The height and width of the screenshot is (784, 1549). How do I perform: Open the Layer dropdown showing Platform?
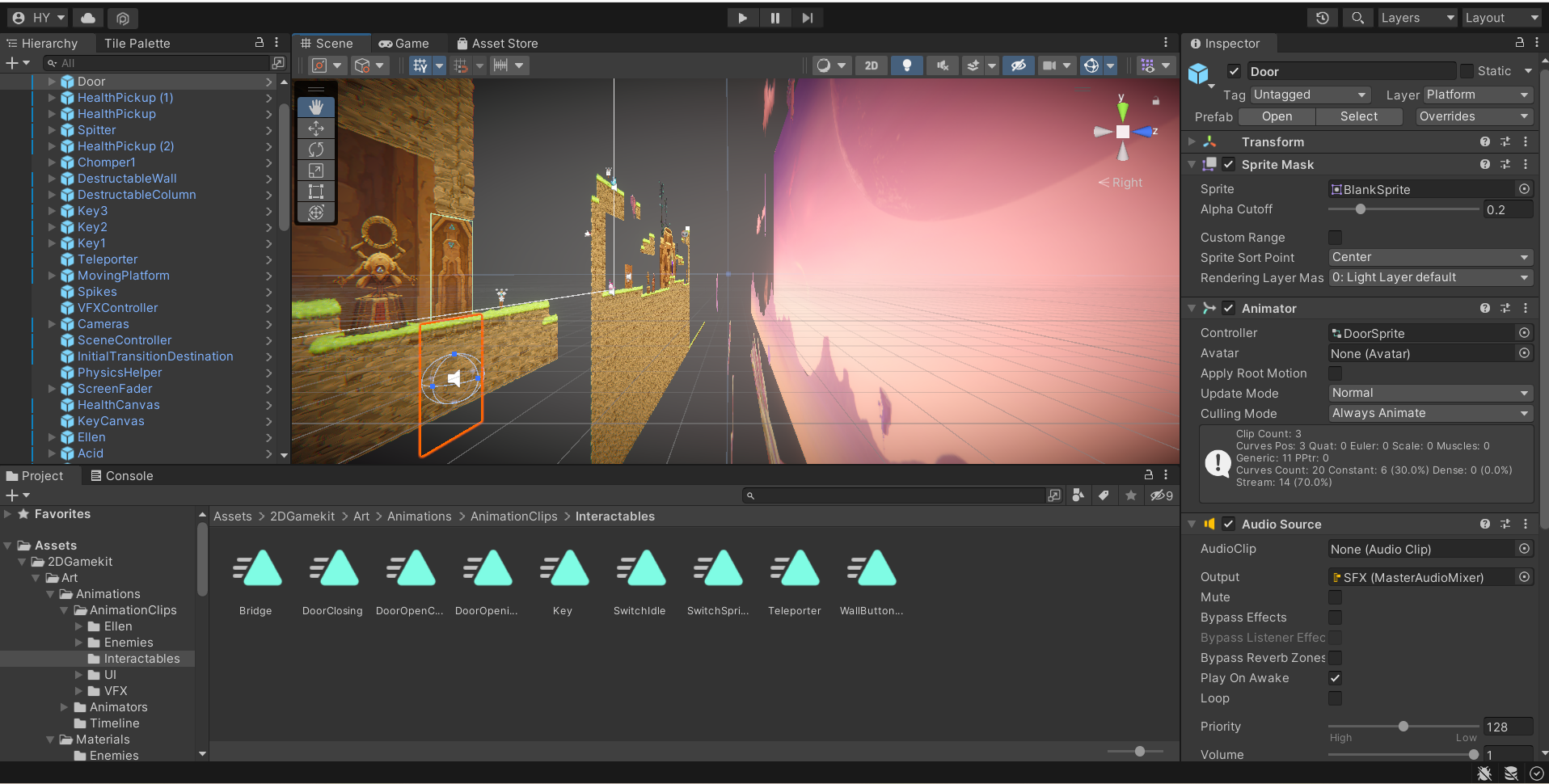[1477, 95]
